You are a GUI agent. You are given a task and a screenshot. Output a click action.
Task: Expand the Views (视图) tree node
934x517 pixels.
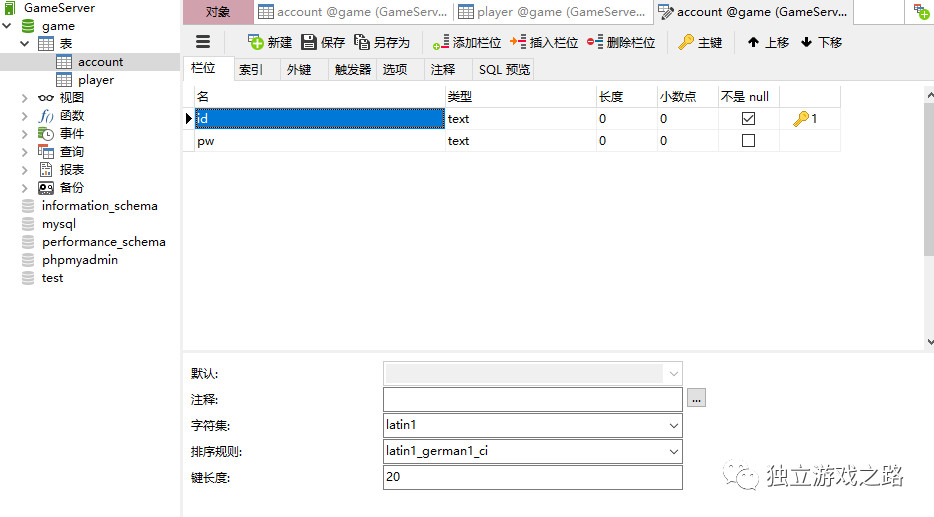(x=25, y=98)
